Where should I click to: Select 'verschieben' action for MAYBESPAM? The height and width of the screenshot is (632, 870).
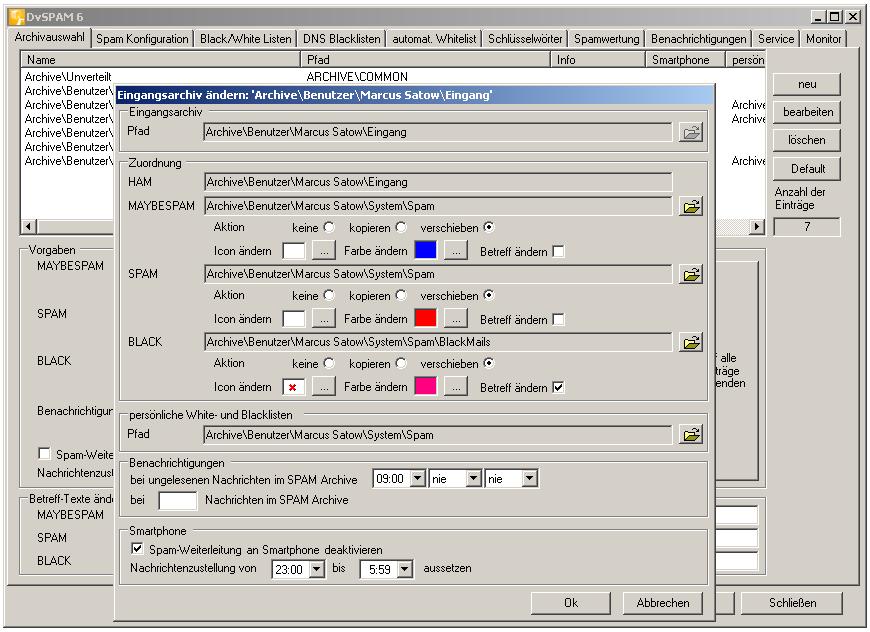click(489, 227)
